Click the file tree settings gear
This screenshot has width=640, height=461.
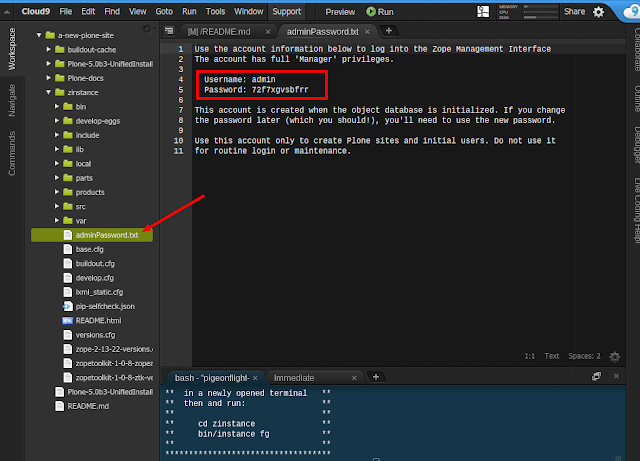pyautogui.click(x=147, y=29)
